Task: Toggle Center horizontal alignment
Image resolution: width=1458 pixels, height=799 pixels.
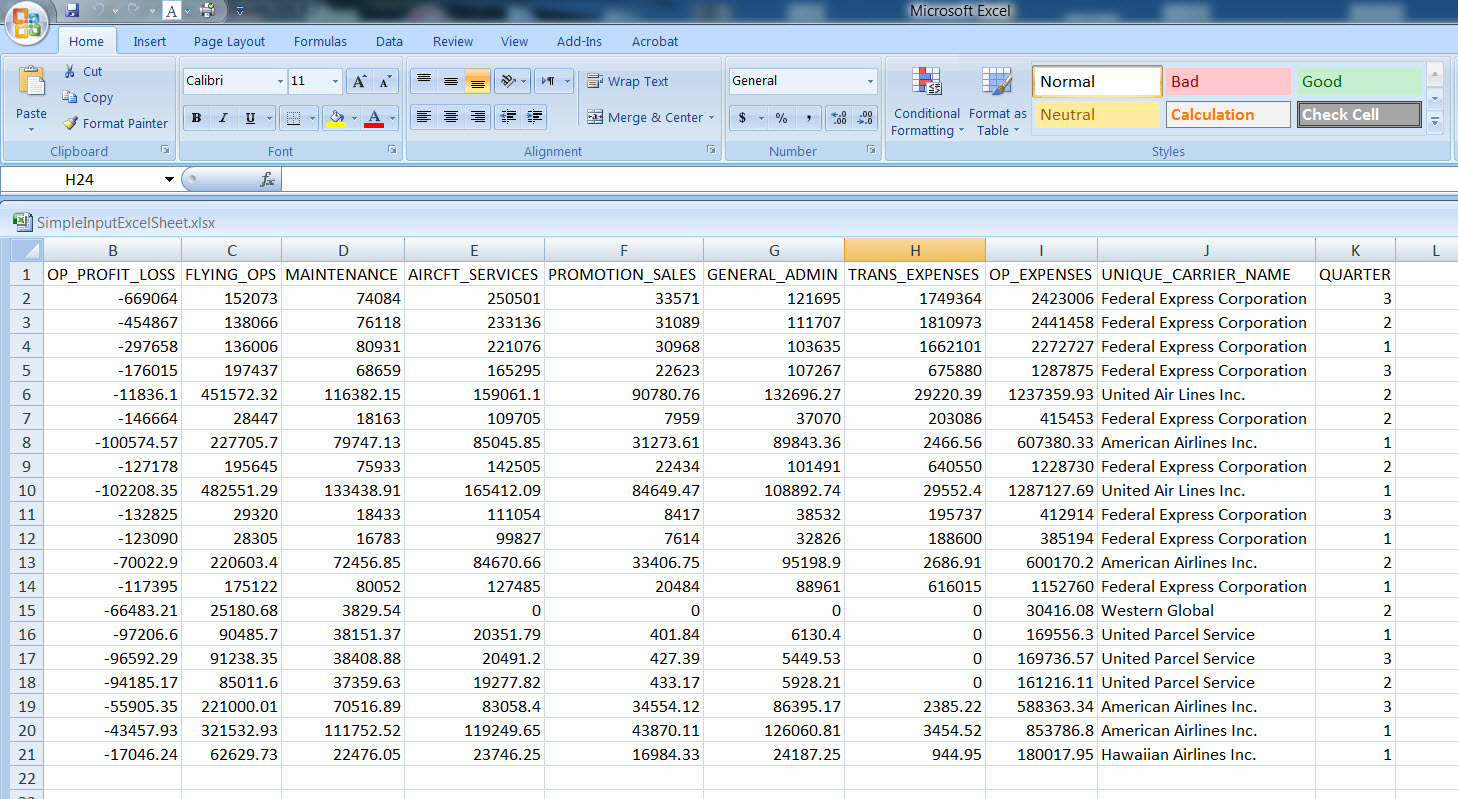Action: point(451,117)
